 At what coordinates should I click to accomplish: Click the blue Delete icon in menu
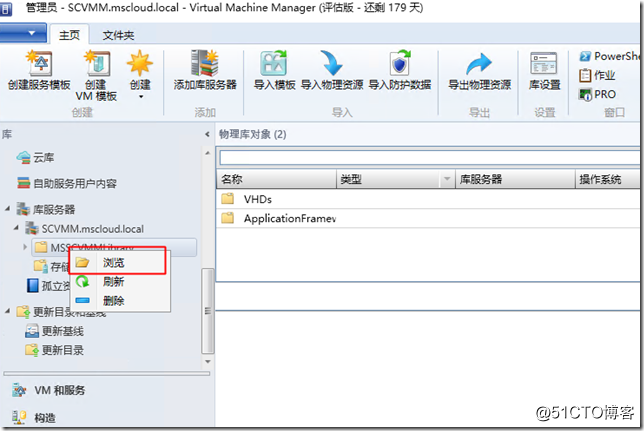coord(83,300)
